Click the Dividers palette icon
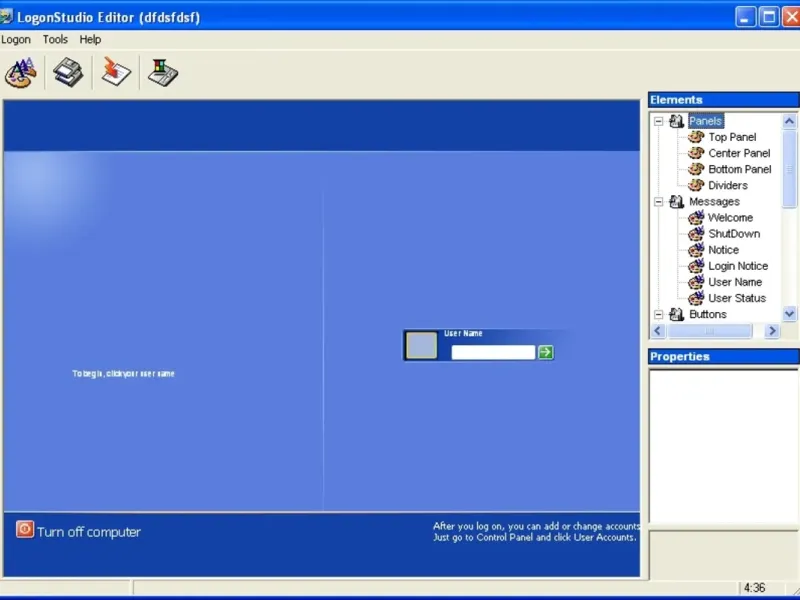This screenshot has height=600, width=800. [x=696, y=185]
